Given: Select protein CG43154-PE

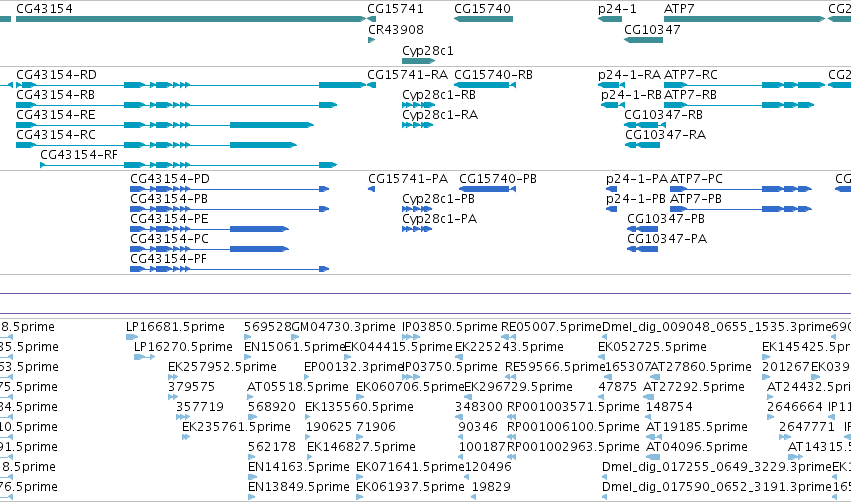Looking at the screenshot, I should pyautogui.click(x=209, y=229).
